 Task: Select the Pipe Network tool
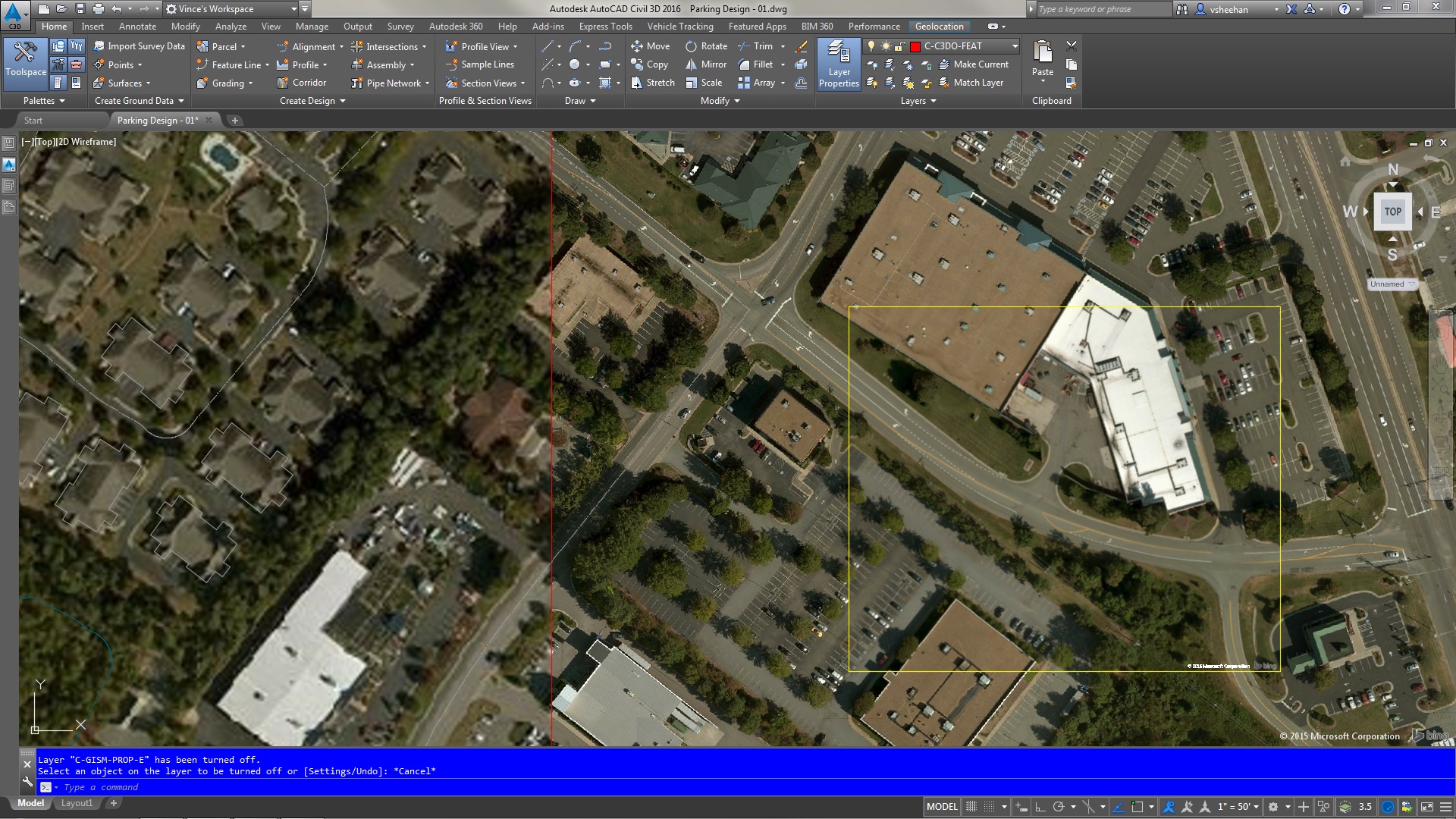pos(389,83)
